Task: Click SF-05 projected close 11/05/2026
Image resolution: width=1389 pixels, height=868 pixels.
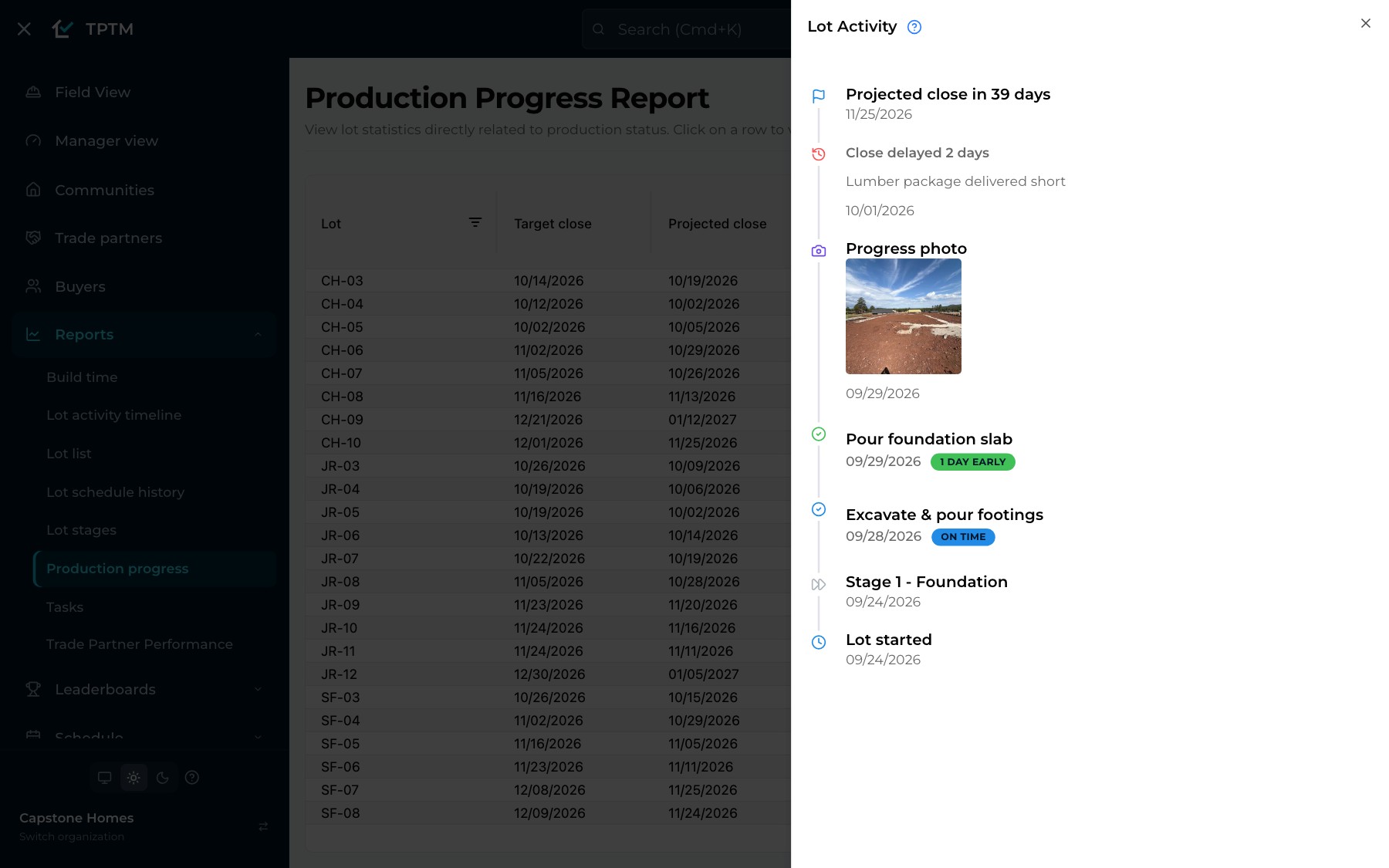Action: 702,744
